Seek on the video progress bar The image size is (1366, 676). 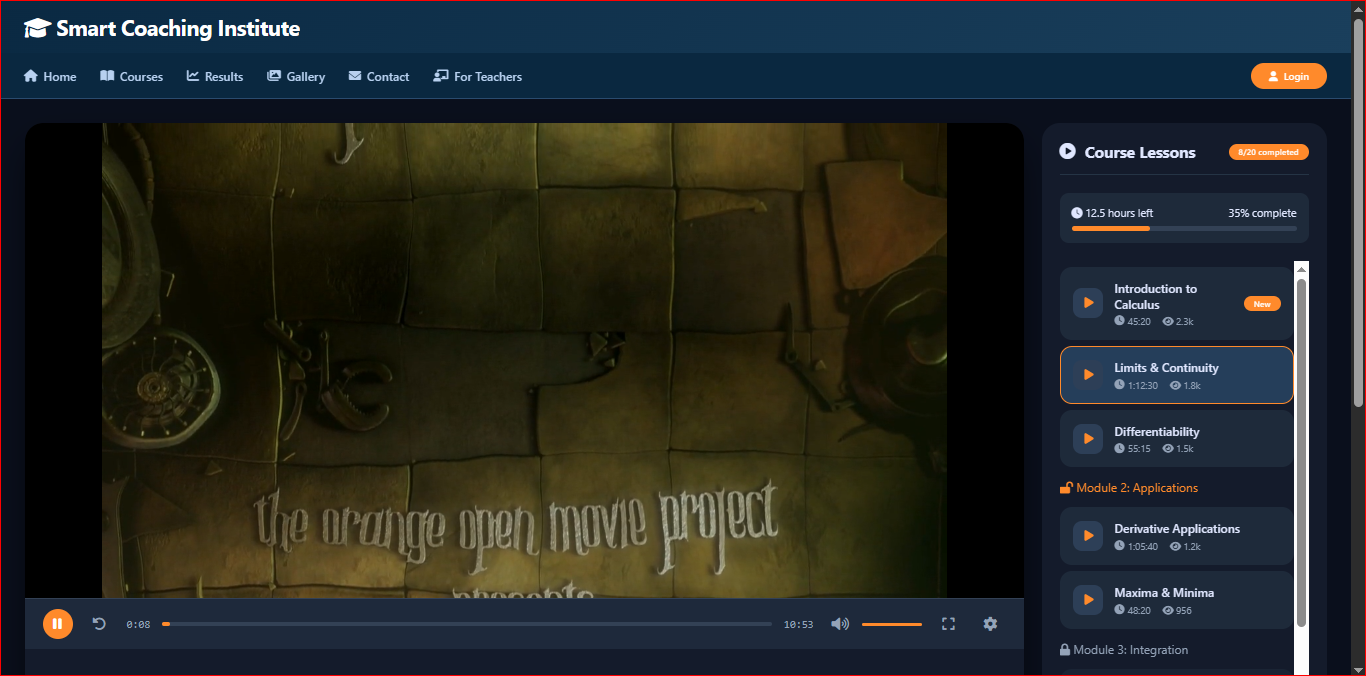[467, 624]
